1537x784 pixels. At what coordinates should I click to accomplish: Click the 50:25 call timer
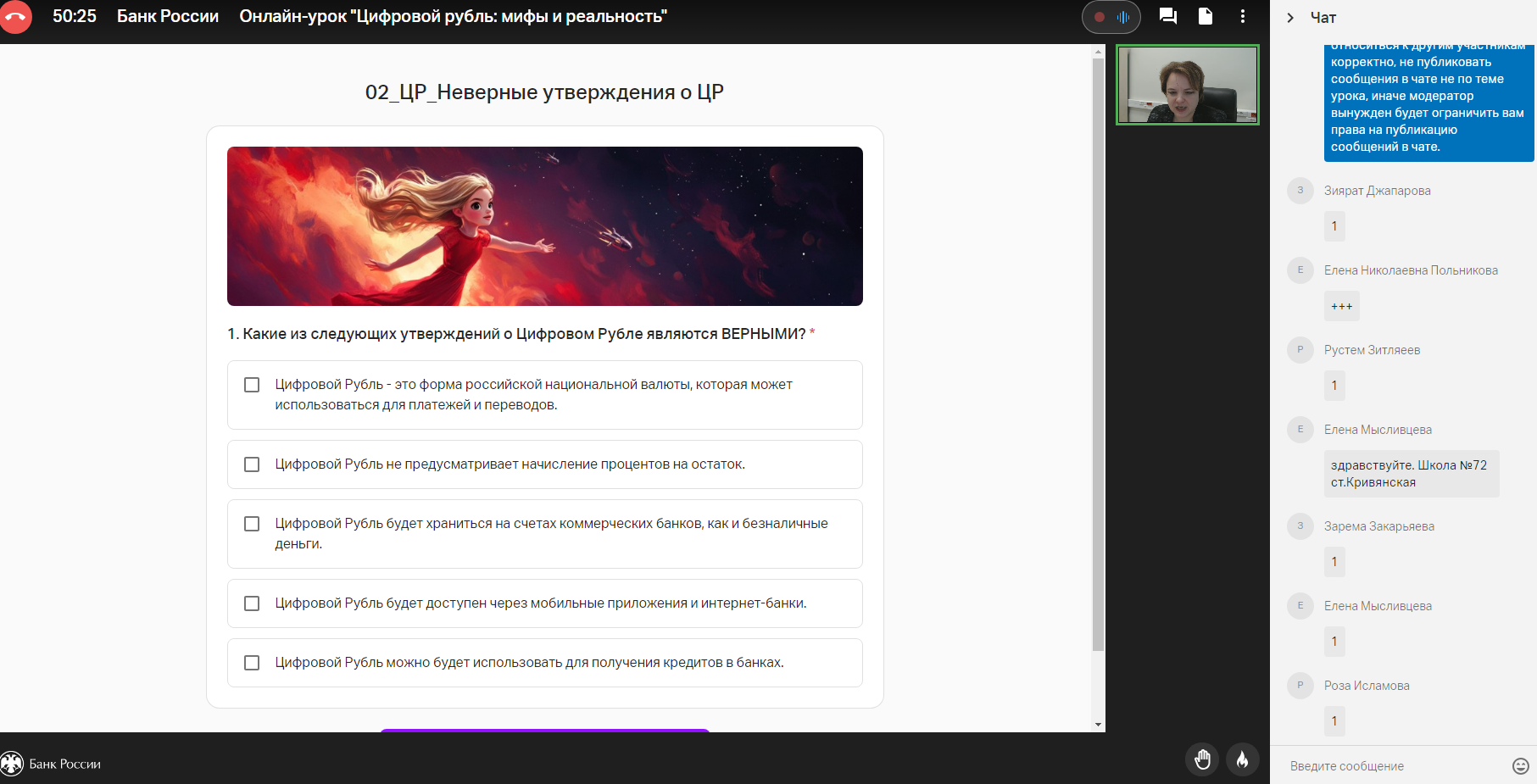click(x=75, y=16)
